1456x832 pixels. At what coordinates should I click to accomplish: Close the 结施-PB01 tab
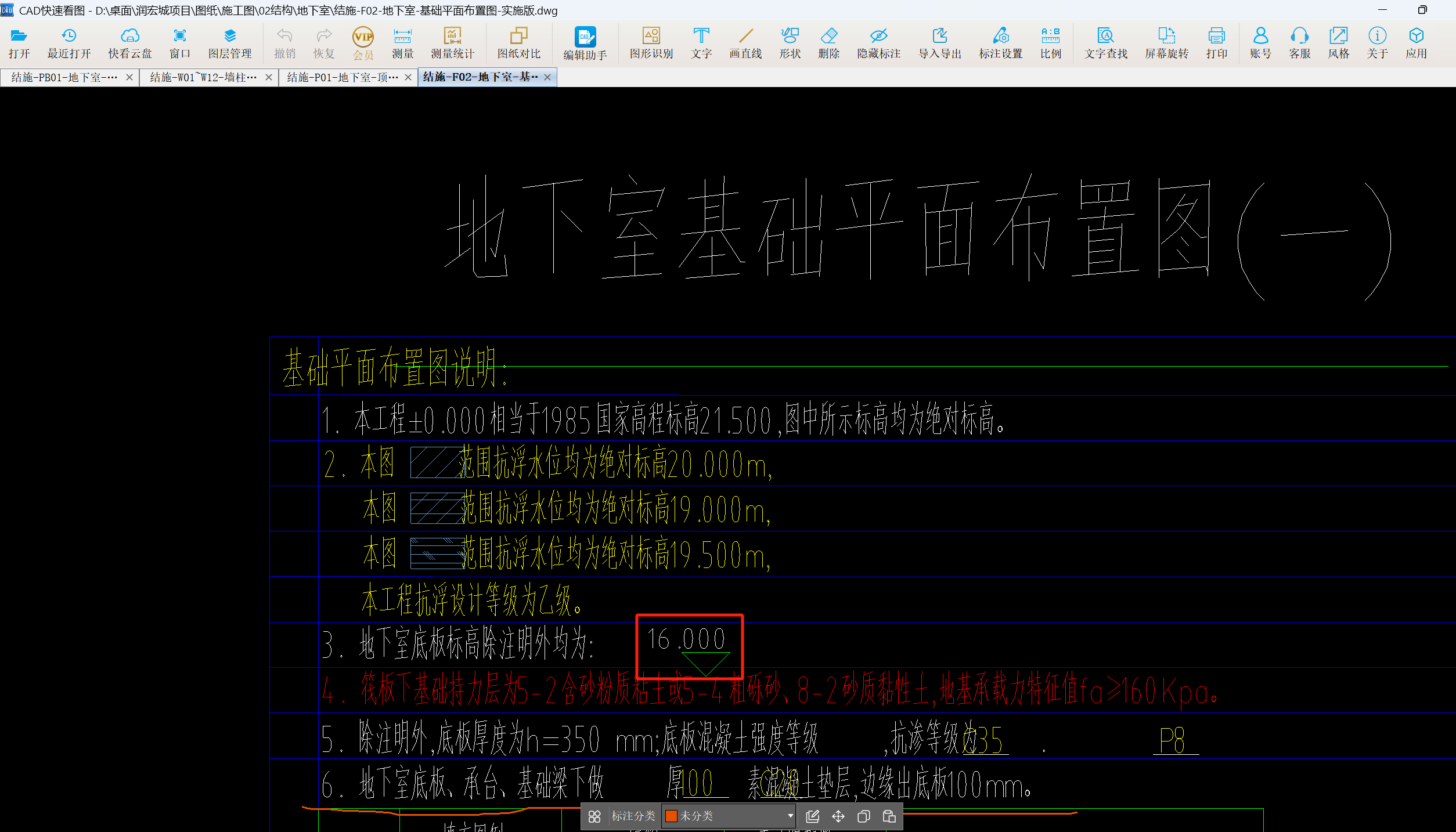129,77
